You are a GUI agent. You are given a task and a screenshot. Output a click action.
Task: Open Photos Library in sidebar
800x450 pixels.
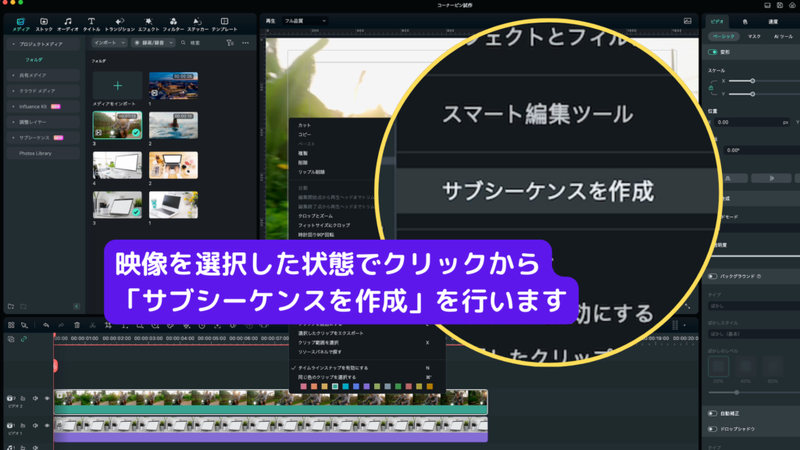point(43,153)
